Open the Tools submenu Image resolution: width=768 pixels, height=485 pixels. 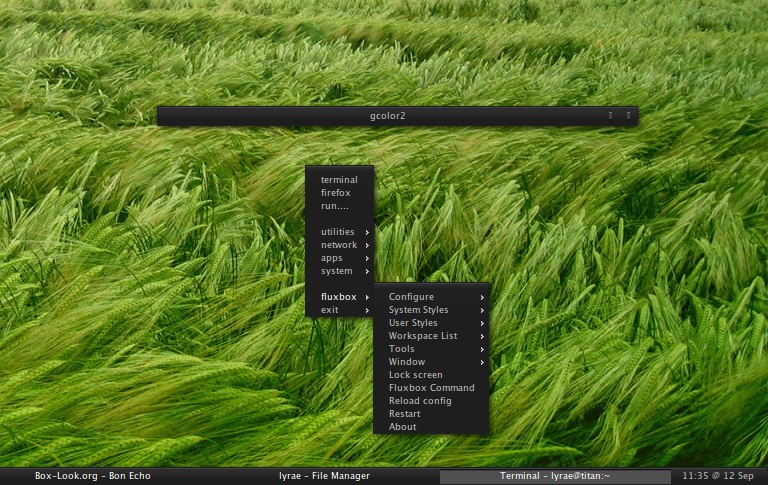(x=432, y=349)
